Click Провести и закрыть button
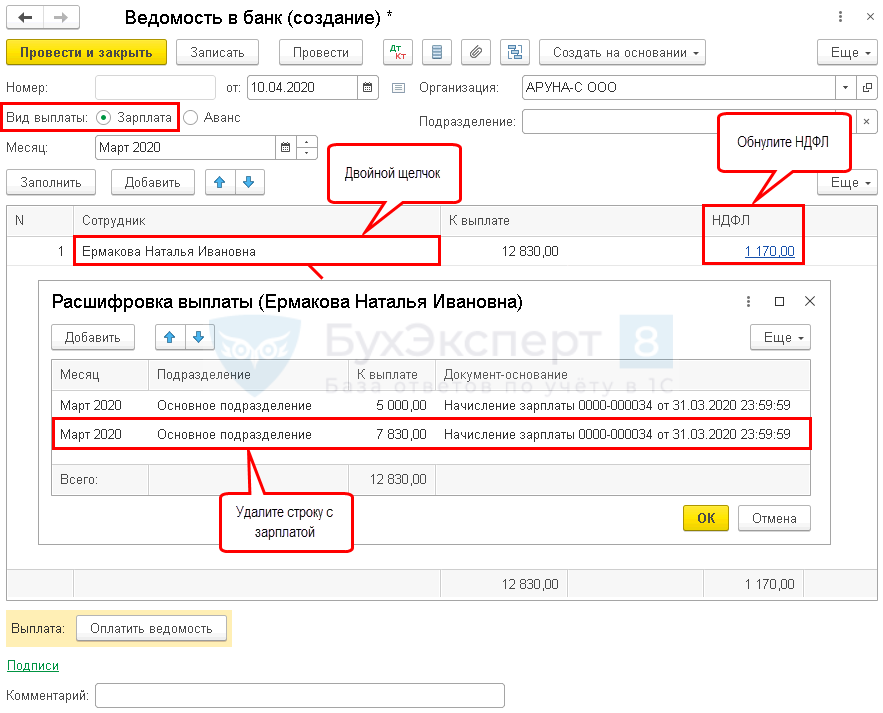Image resolution: width=883 pixels, height=713 pixels. click(86, 52)
